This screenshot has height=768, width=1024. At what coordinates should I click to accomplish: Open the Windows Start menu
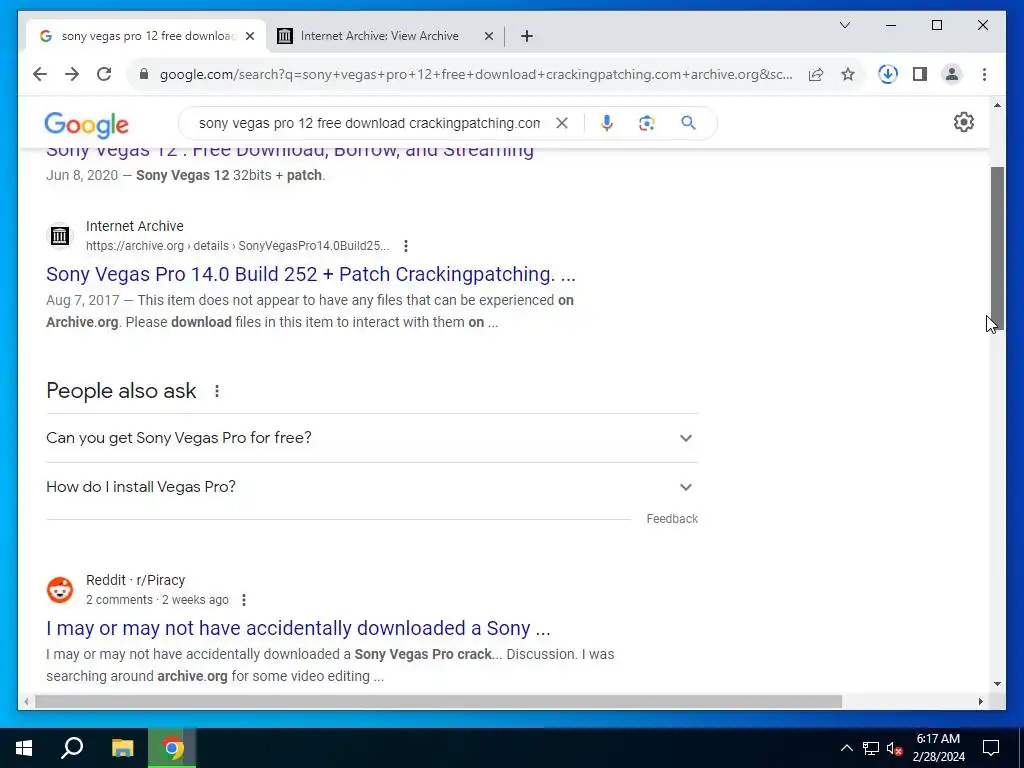click(24, 748)
